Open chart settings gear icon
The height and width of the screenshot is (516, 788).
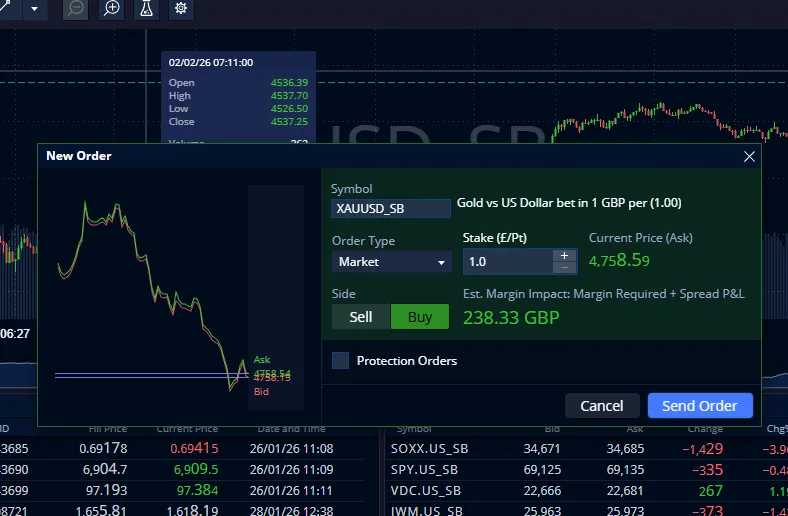pyautogui.click(x=181, y=9)
